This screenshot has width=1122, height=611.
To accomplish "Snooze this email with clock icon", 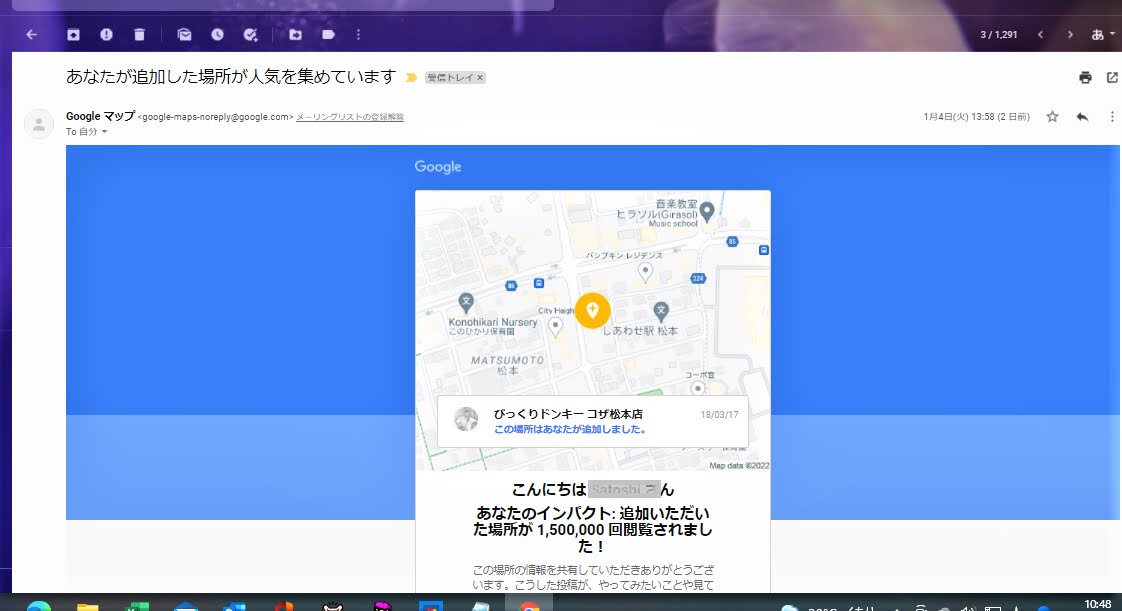I will pos(218,34).
